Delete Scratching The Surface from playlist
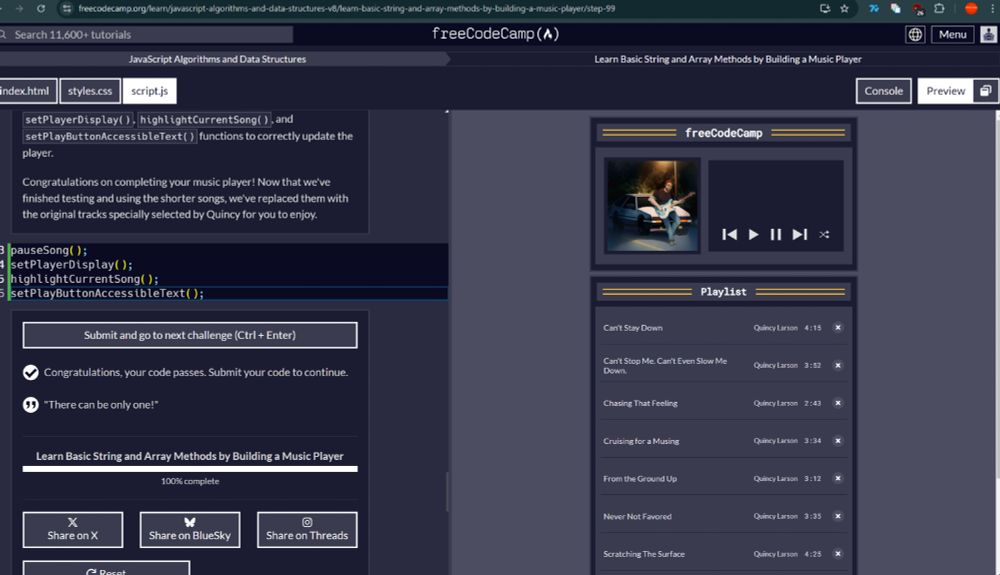1000x575 pixels. pos(838,554)
